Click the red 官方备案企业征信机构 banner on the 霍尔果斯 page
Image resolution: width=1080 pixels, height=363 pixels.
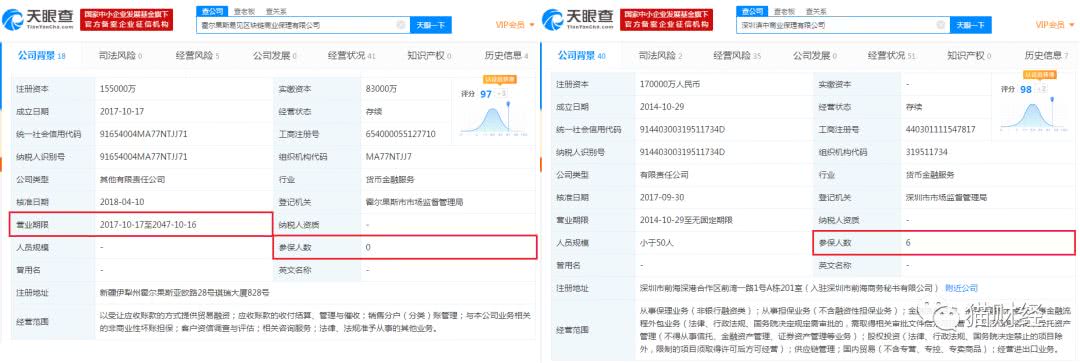[x=127, y=20]
